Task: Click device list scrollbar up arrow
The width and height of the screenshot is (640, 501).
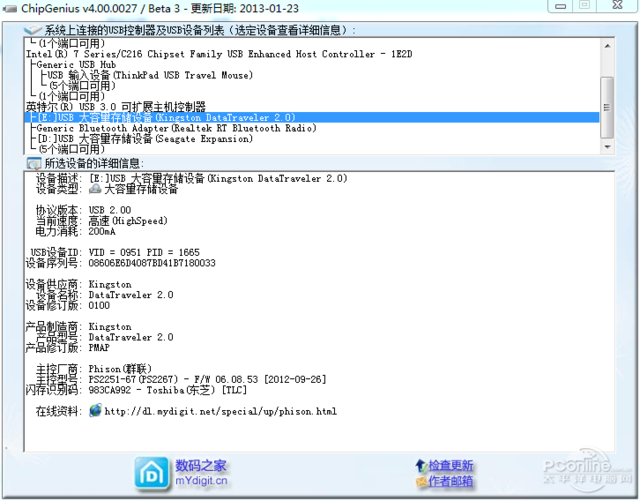Action: coord(607,46)
